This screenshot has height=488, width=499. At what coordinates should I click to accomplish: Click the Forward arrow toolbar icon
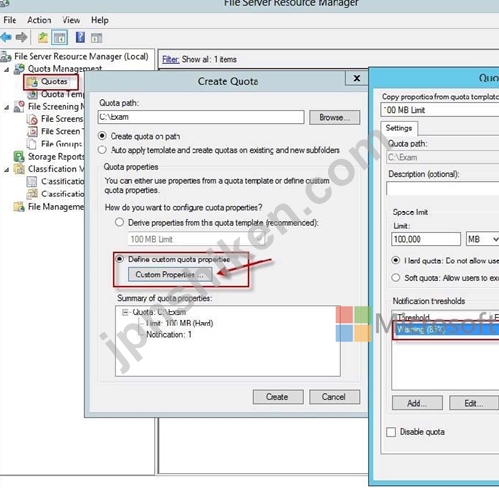pos(21,37)
